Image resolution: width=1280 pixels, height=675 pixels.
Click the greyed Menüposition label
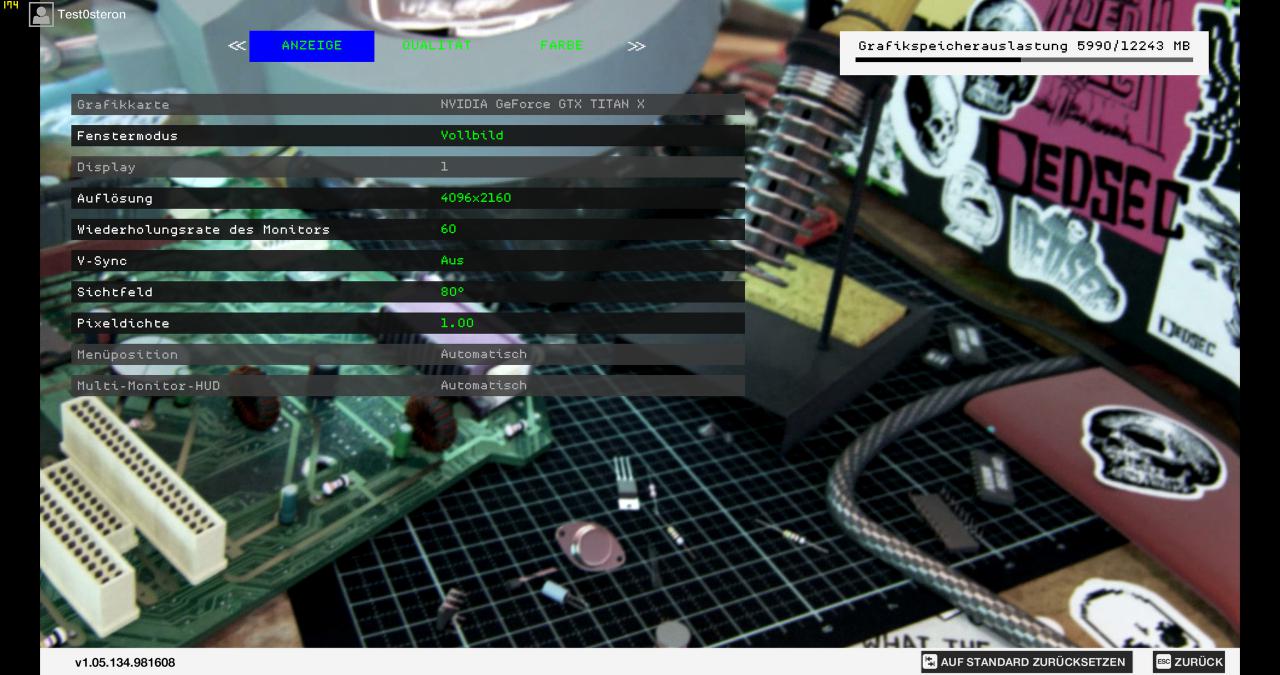[127, 354]
